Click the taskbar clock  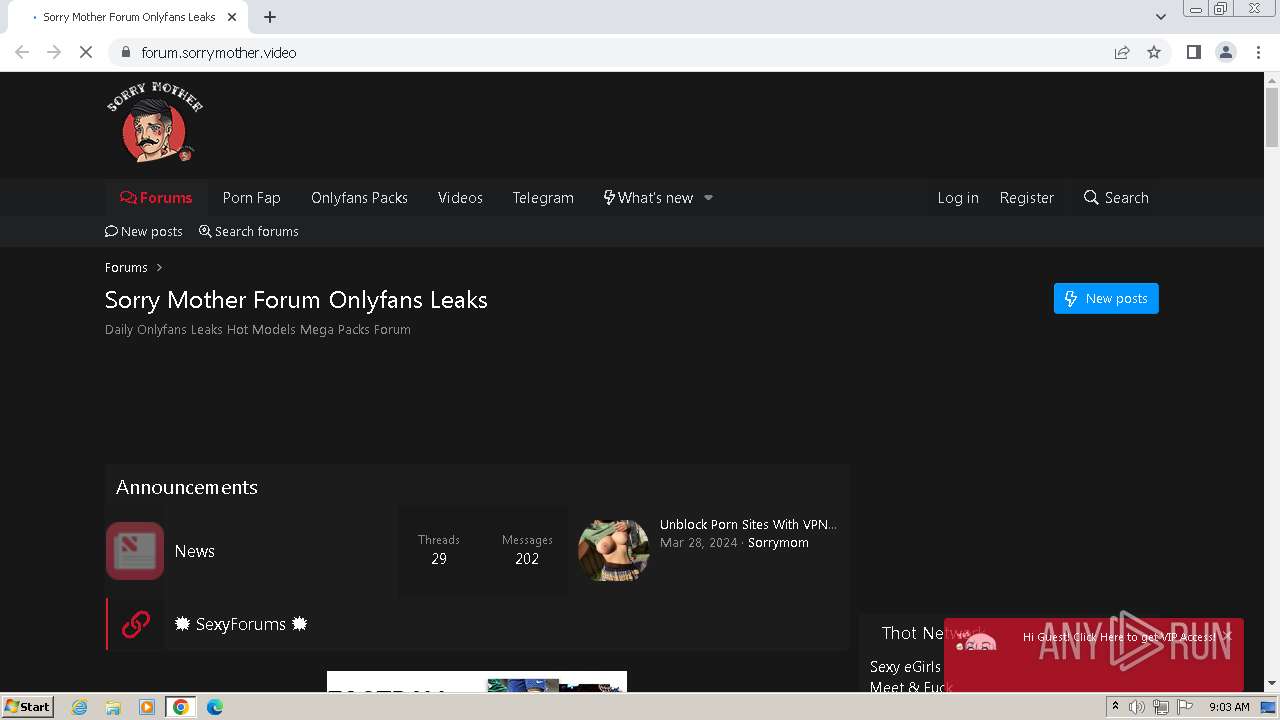[1229, 707]
